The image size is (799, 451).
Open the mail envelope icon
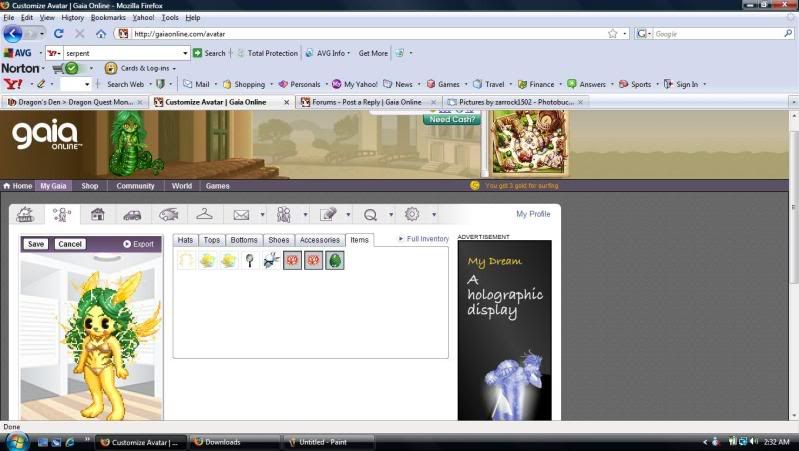pos(241,215)
